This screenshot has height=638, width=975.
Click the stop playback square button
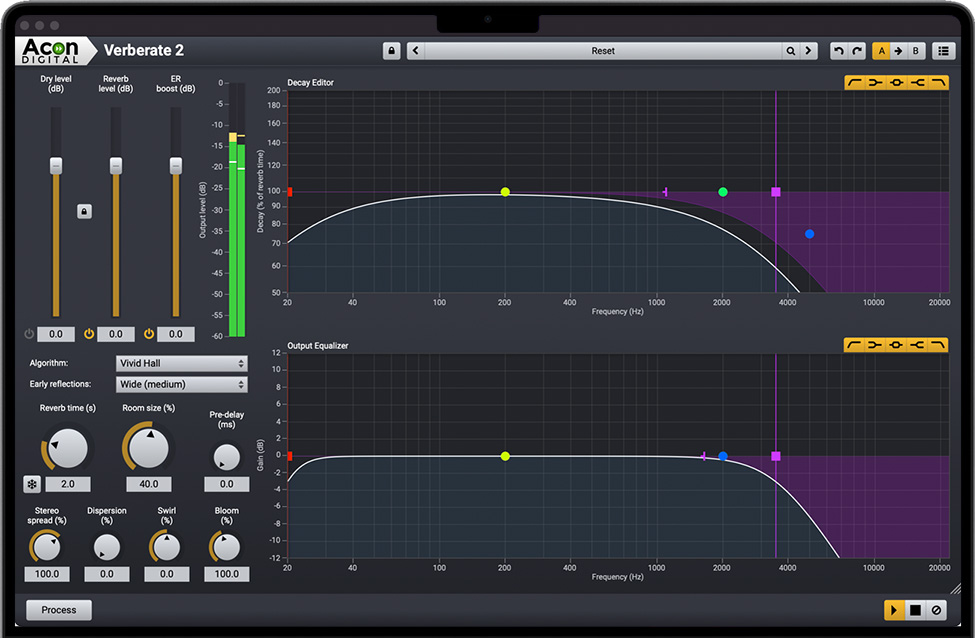915,610
